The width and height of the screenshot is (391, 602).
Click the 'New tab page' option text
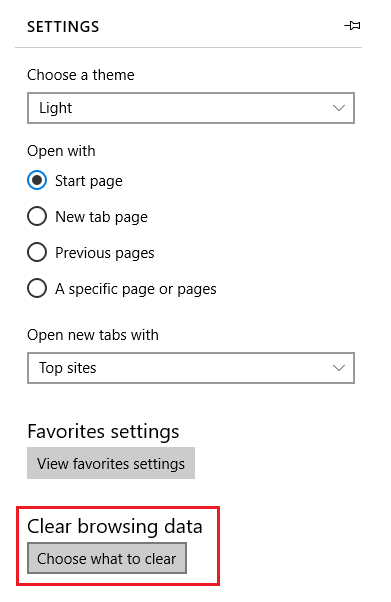[101, 217]
